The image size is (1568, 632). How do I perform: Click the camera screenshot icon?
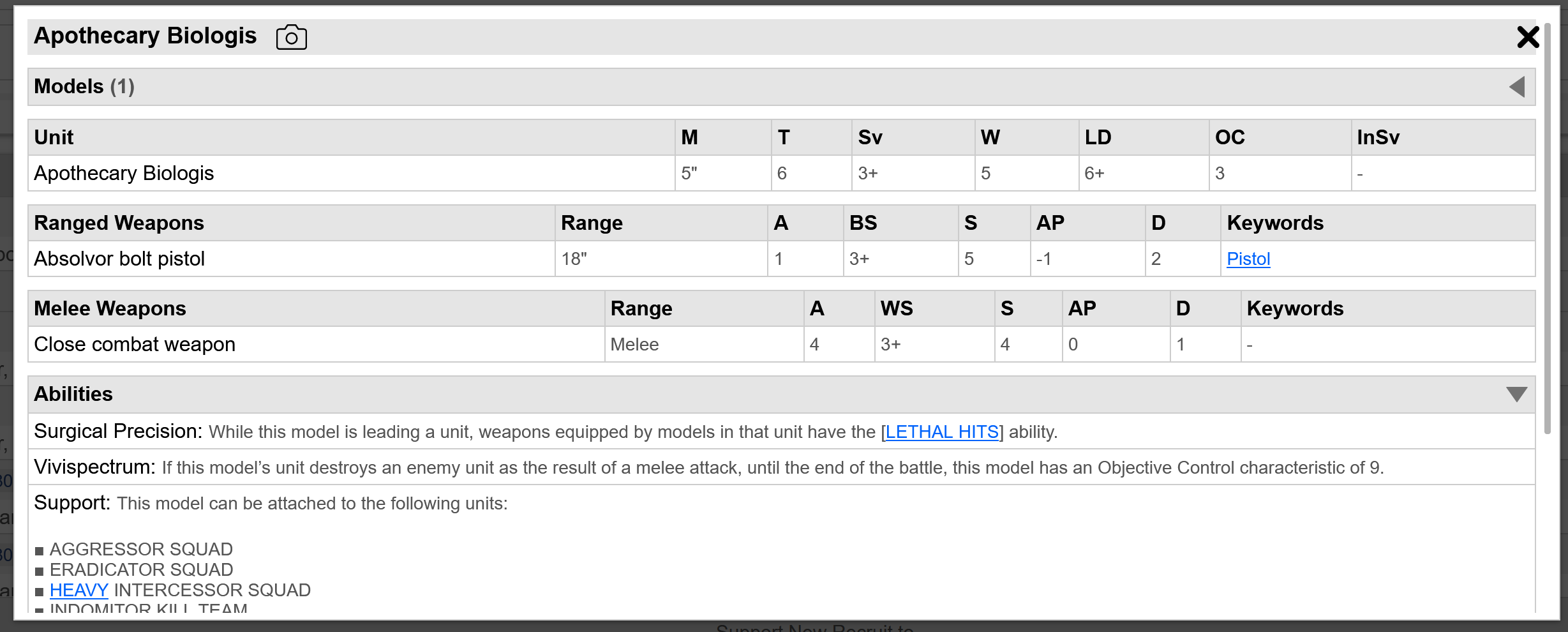tap(291, 37)
